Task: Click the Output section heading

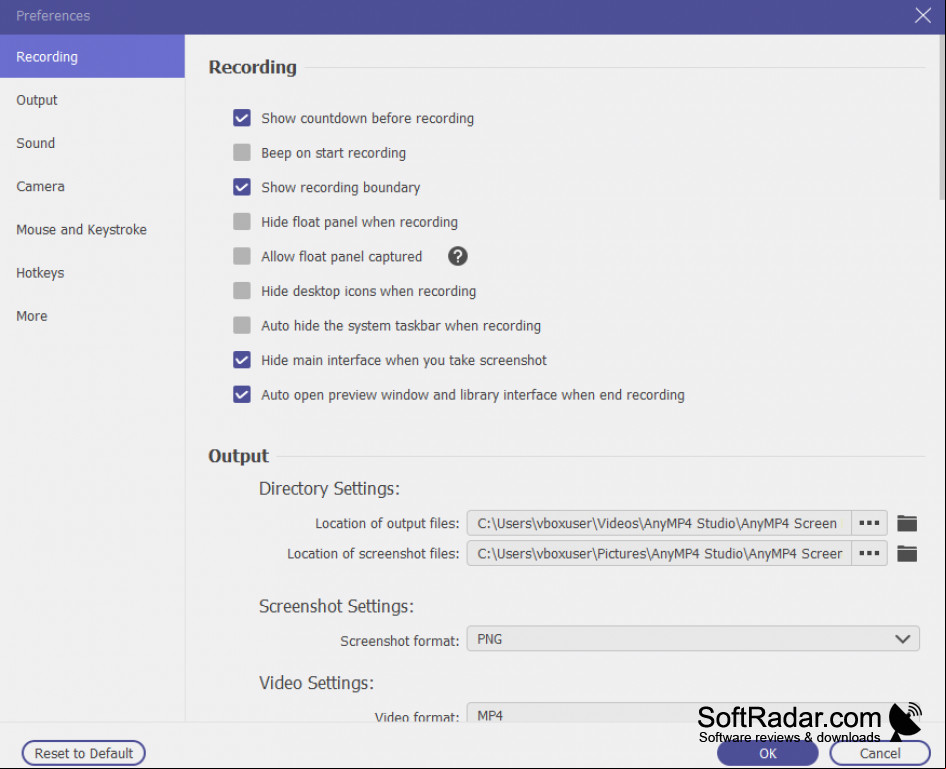Action: (x=238, y=455)
